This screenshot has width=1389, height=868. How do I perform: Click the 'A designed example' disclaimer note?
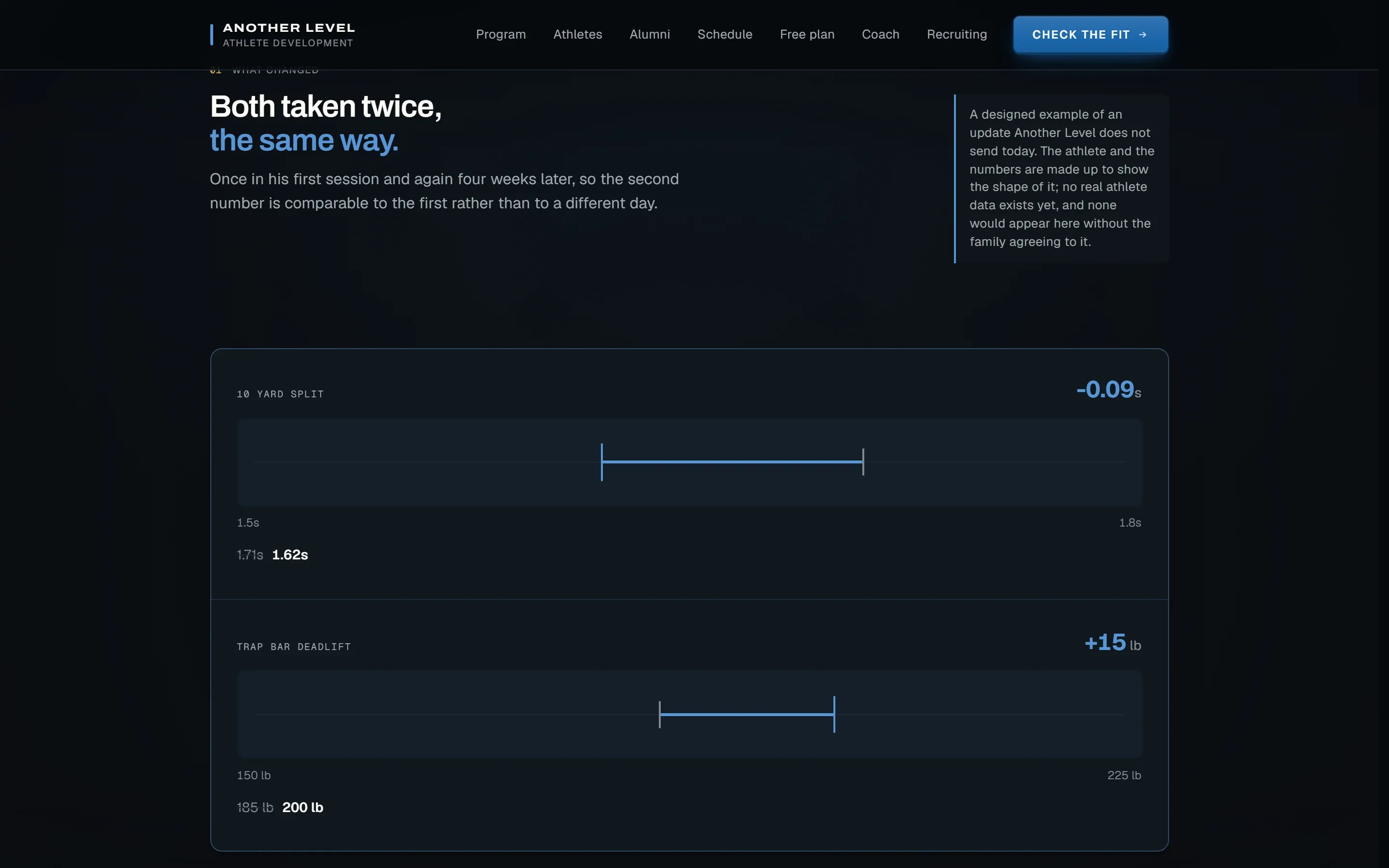[x=1061, y=178]
